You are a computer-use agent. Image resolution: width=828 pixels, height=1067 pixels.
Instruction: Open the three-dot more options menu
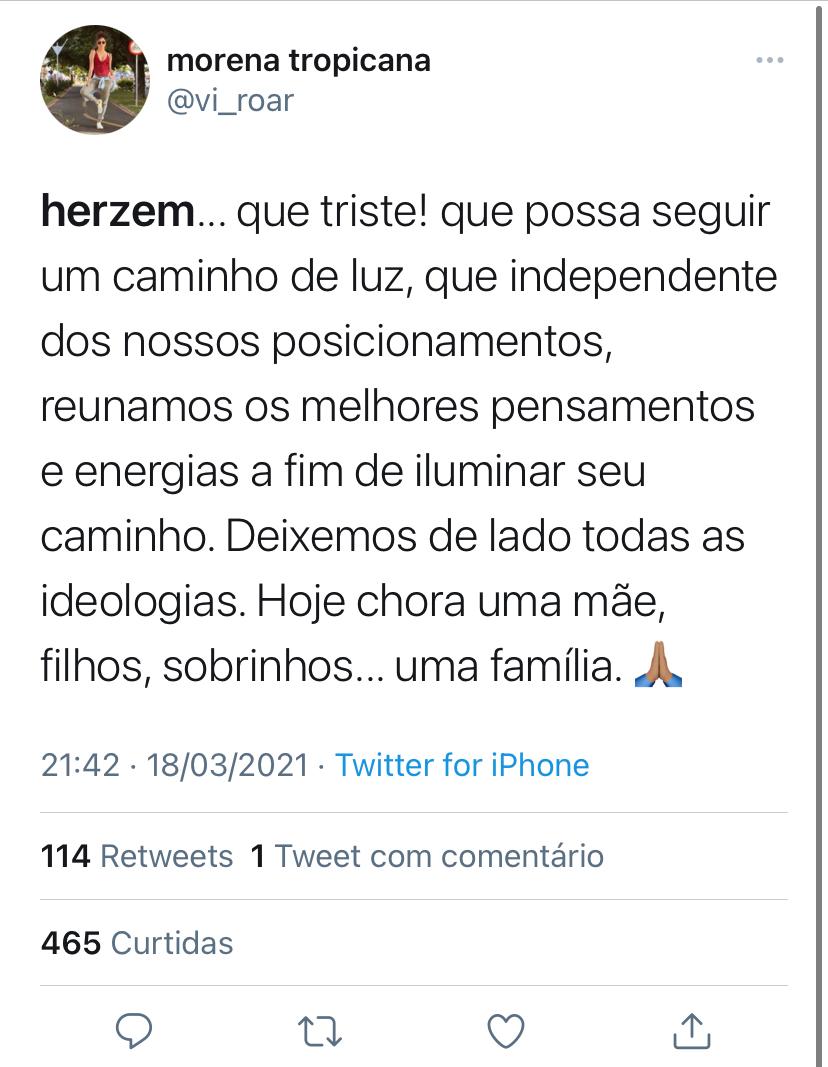769,61
